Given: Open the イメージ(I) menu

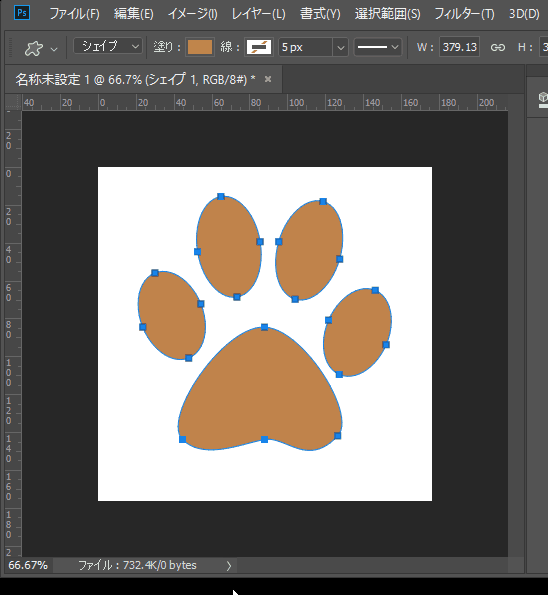Looking at the screenshot, I should [x=192, y=14].
